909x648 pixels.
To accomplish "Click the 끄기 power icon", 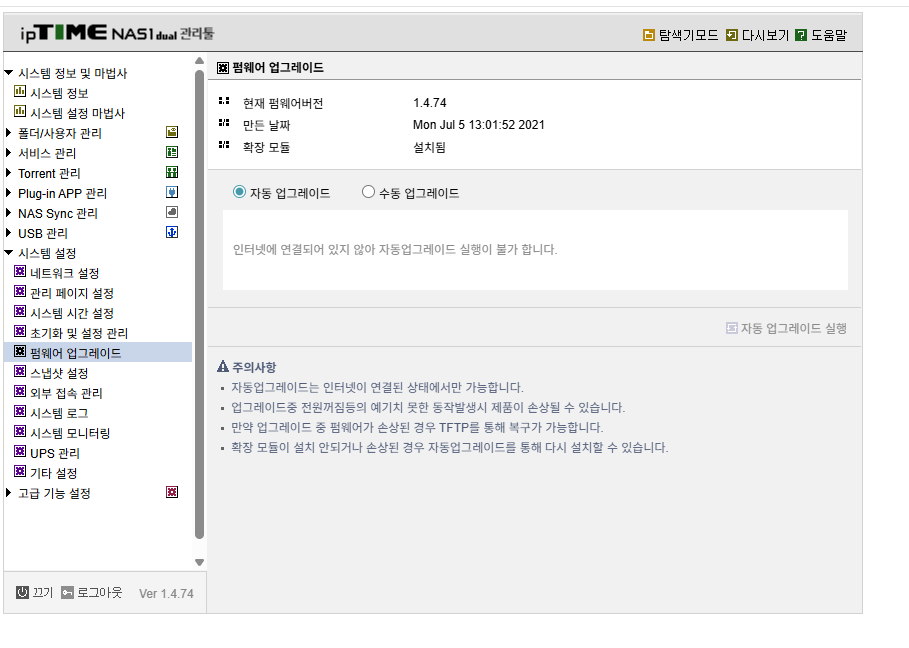I will [22, 592].
